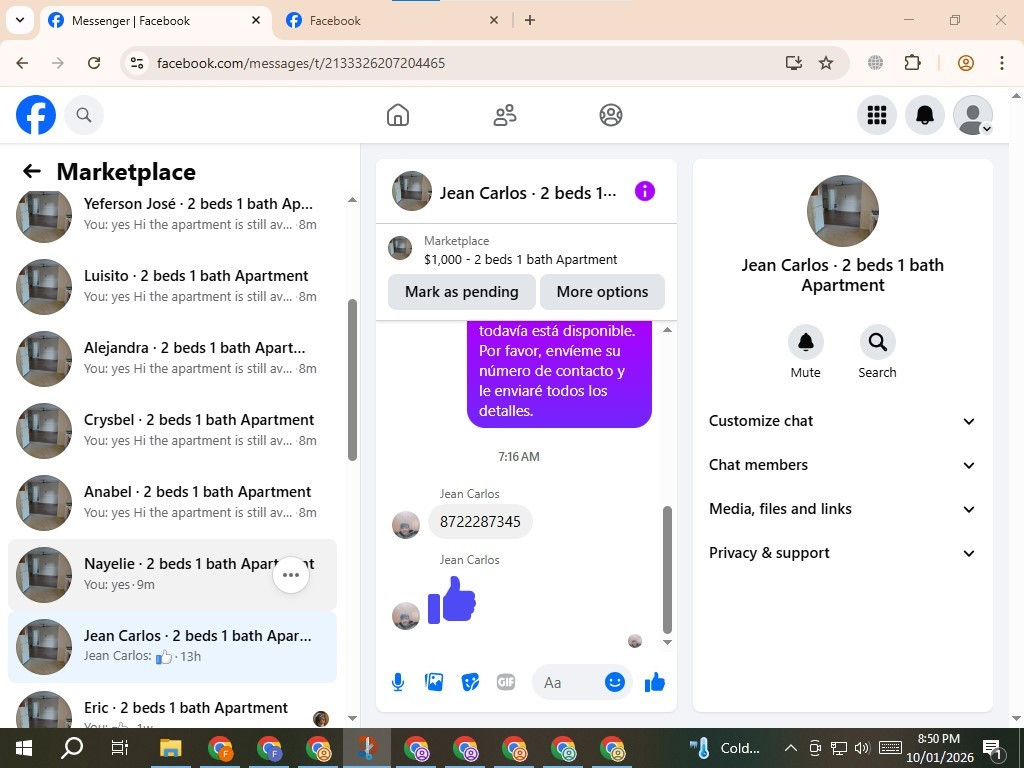The width and height of the screenshot is (1024, 768).
Task: Open the emoji picker smiley
Action: pos(615,682)
